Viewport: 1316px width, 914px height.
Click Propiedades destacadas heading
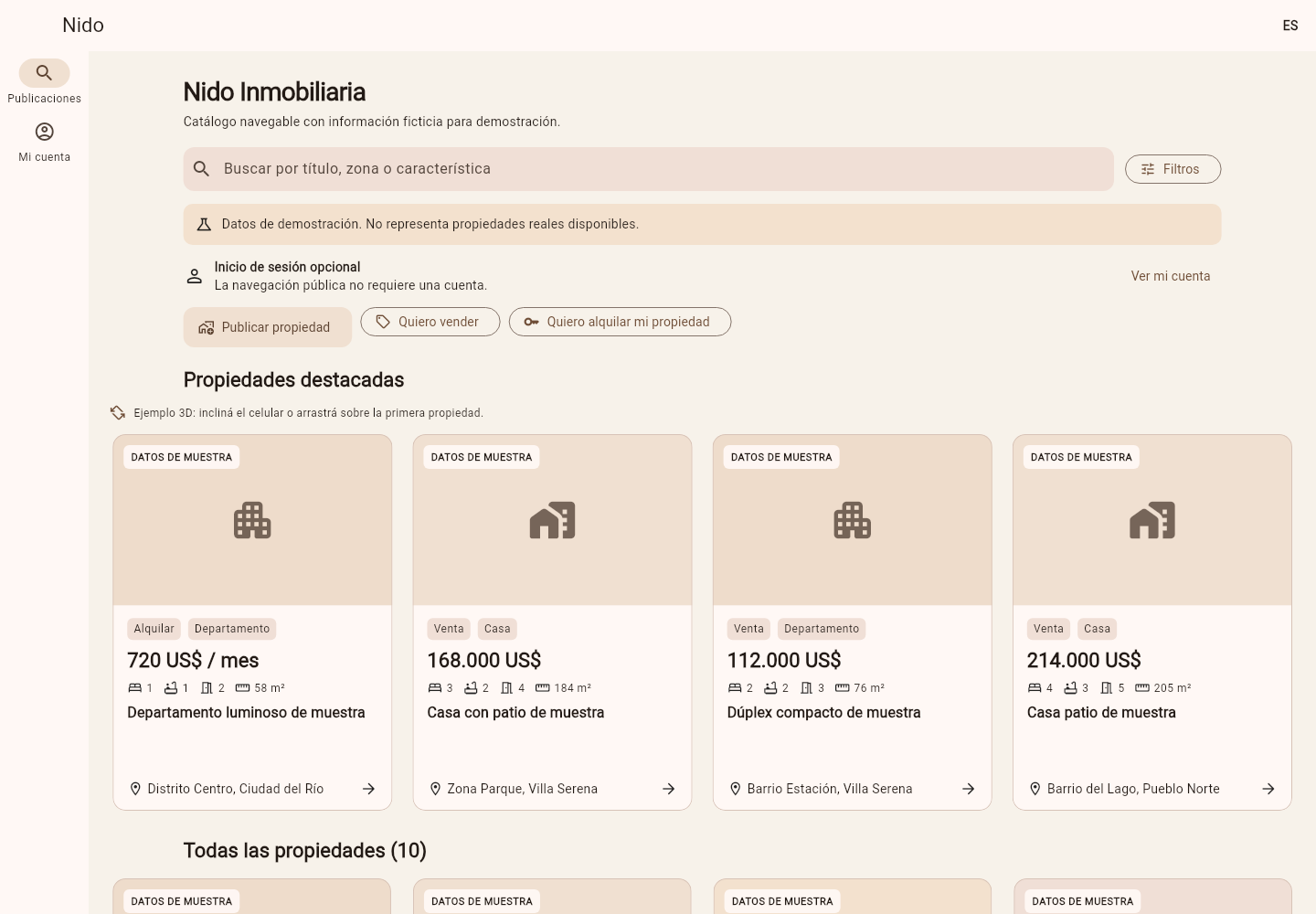(x=293, y=380)
